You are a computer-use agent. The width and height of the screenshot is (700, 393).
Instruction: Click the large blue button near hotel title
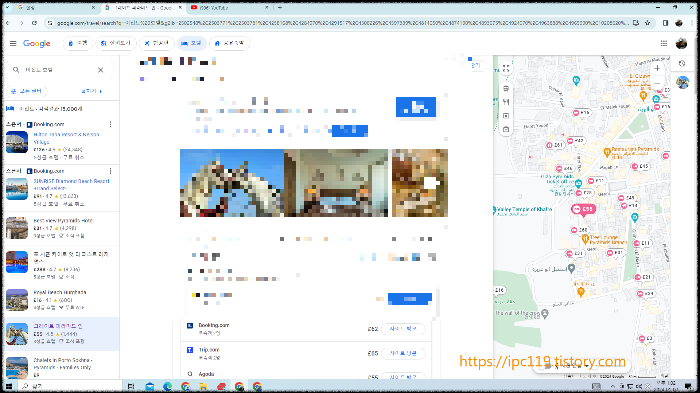pos(416,107)
